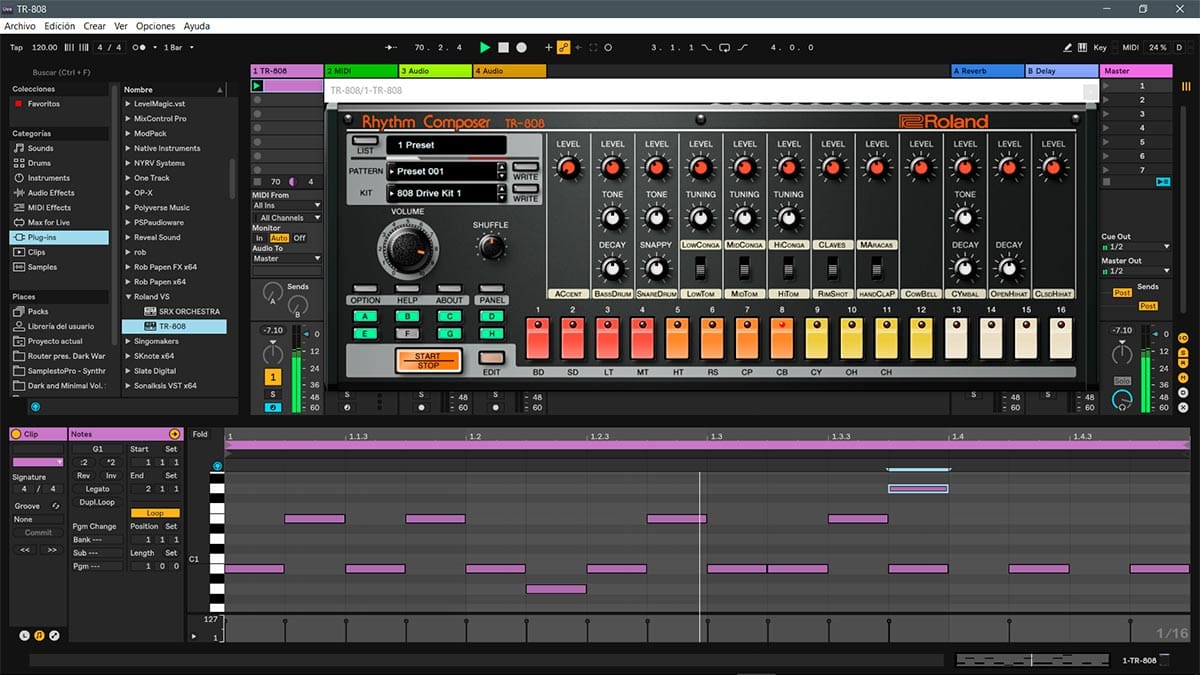Open the Crear menu
Image resolution: width=1200 pixels, height=675 pixels.
pos(94,26)
